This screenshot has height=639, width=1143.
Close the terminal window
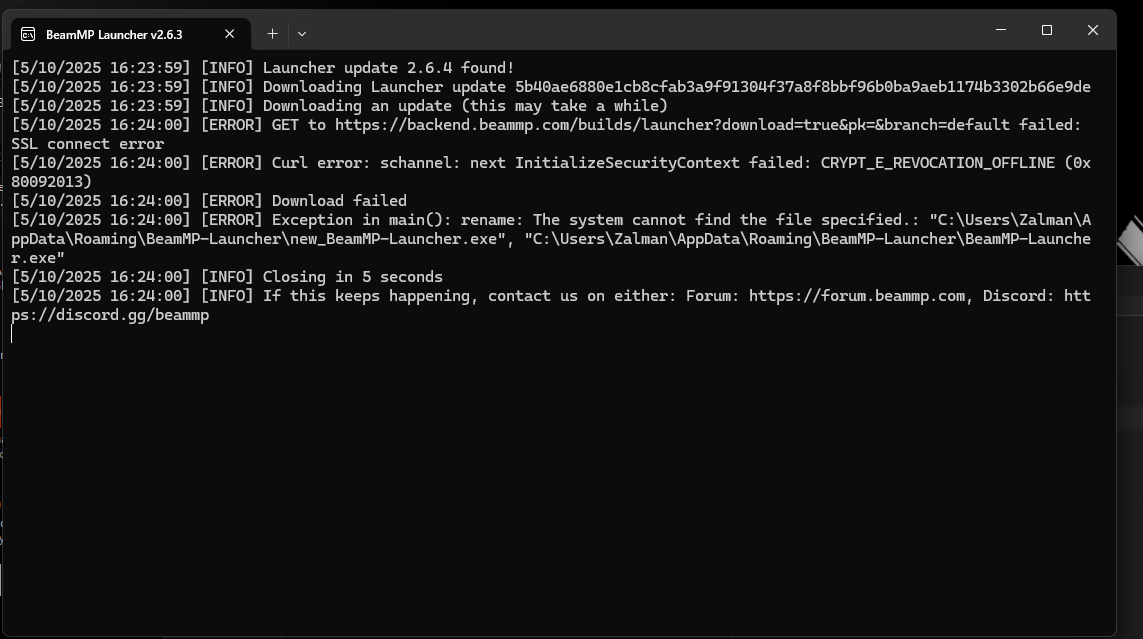[x=1092, y=31]
